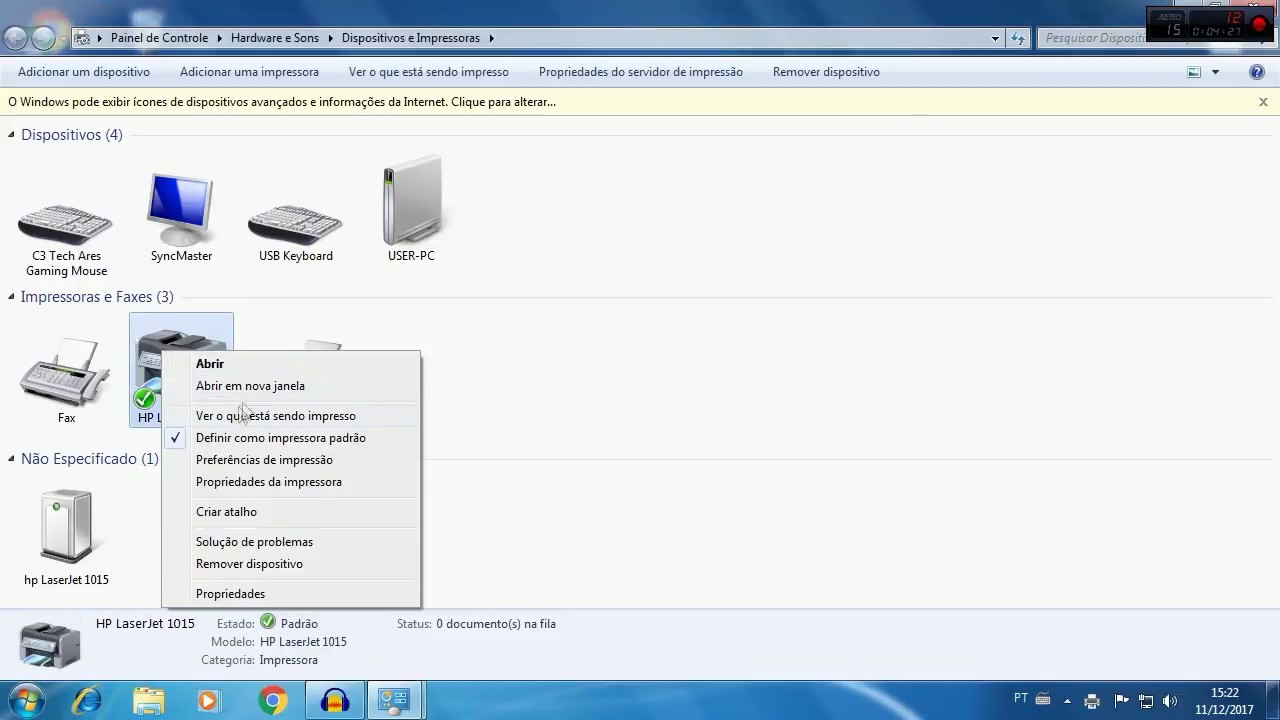1280x720 pixels.
Task: Collapse the Não Especificado (1) group
Action: pyautogui.click(x=12, y=458)
